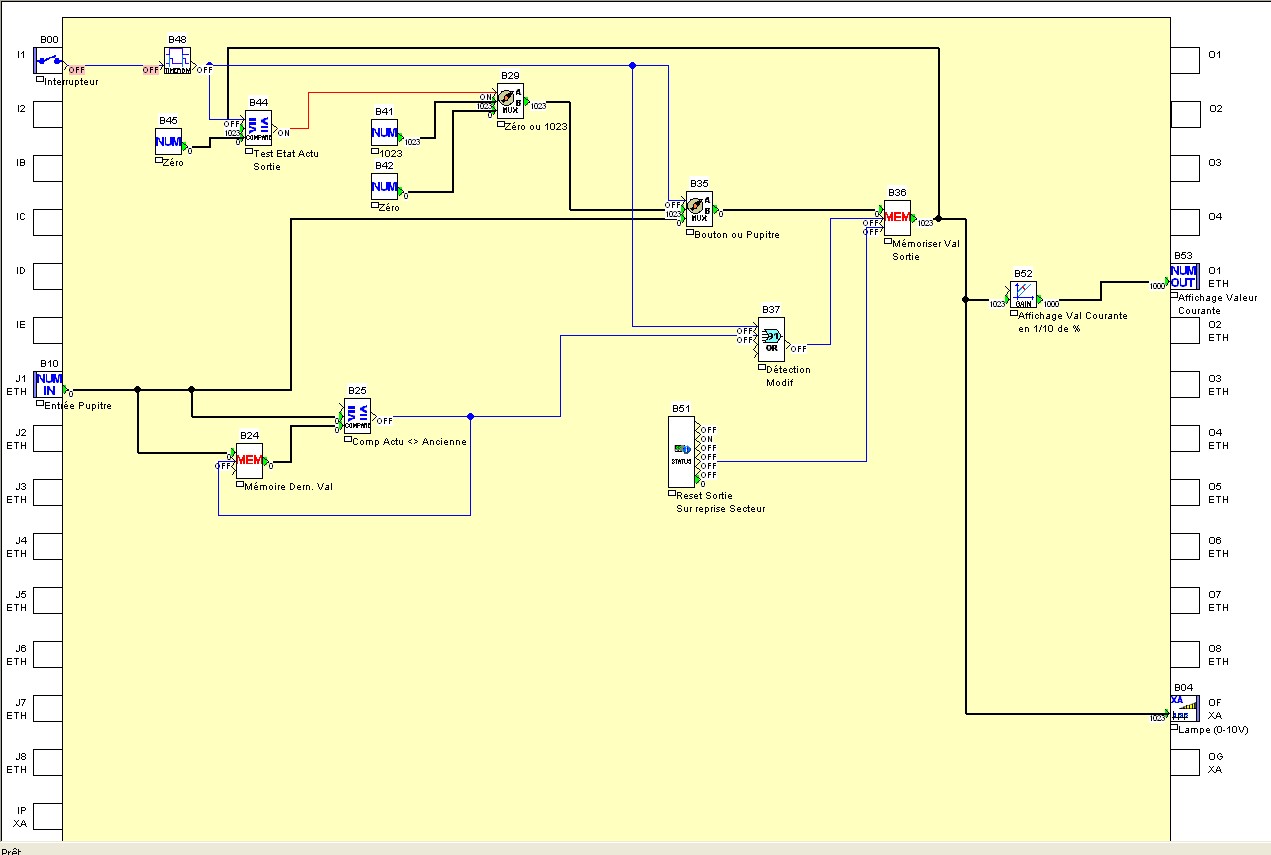1271x855 pixels.
Task: Click the B35 MUX Bouton ou Pupitre block
Action: [699, 208]
